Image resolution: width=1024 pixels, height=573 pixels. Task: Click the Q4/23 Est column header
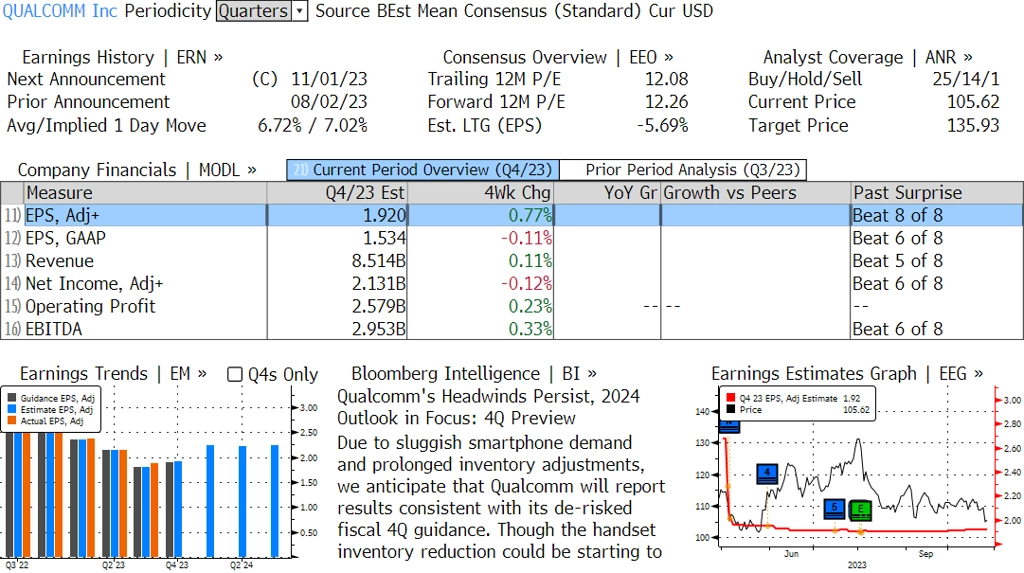[x=337, y=193]
